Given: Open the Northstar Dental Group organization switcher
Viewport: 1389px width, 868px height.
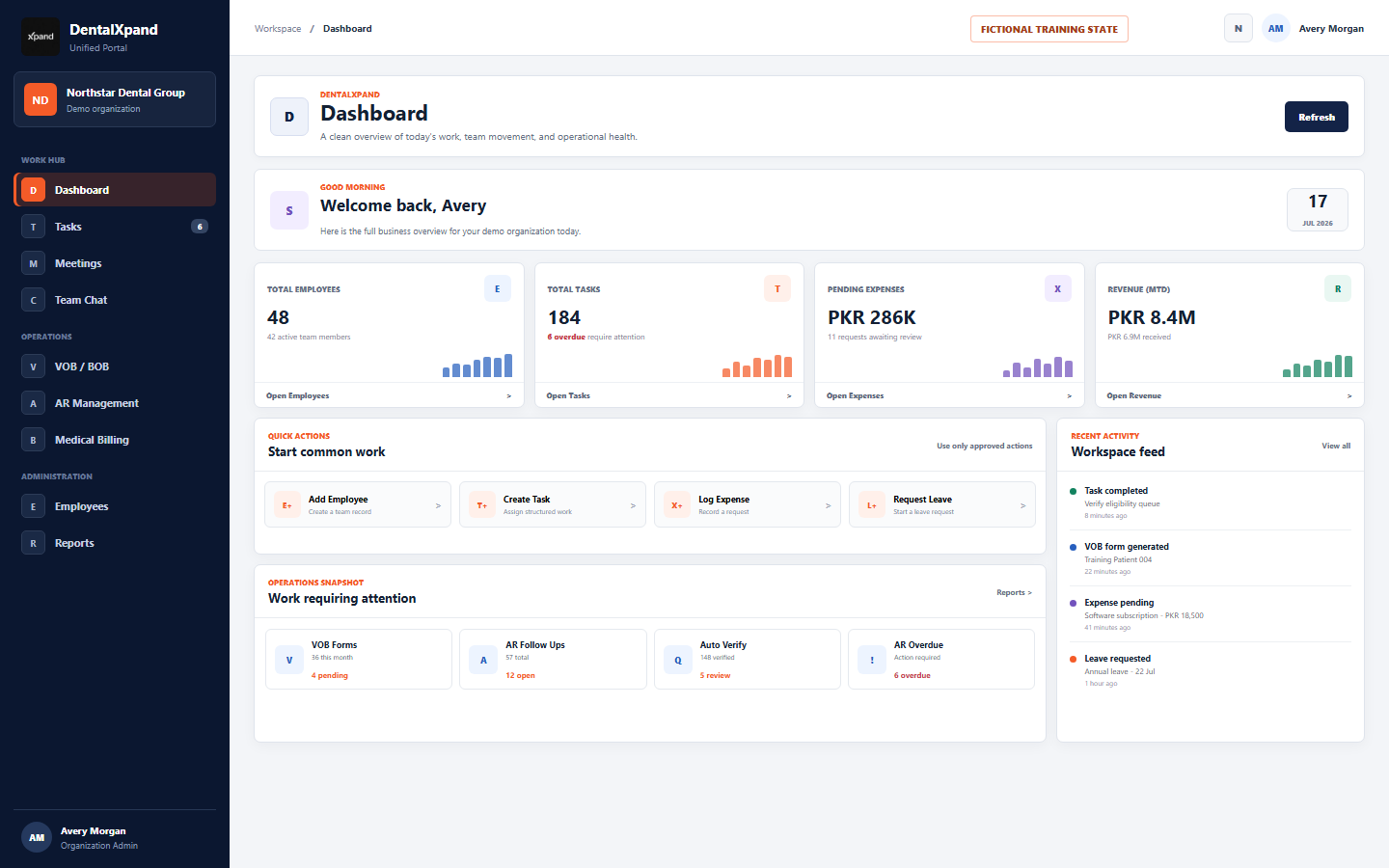Looking at the screenshot, I should point(115,99).
